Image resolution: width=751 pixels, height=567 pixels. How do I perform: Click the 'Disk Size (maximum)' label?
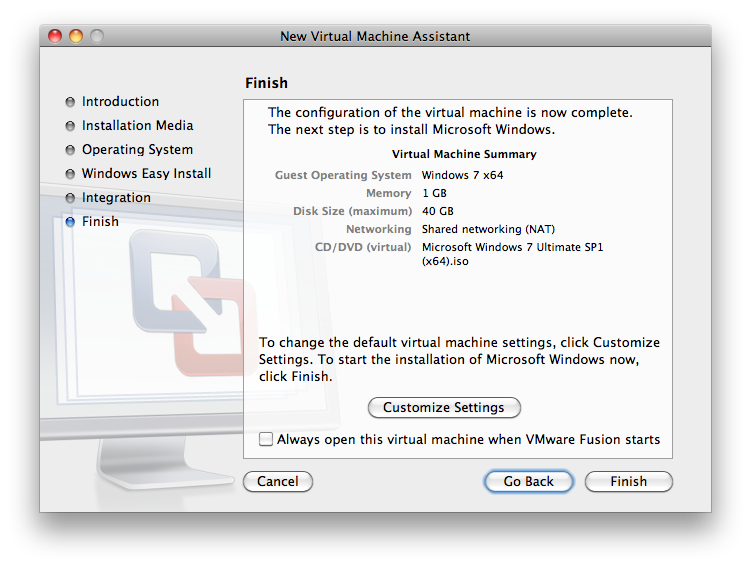(x=353, y=211)
